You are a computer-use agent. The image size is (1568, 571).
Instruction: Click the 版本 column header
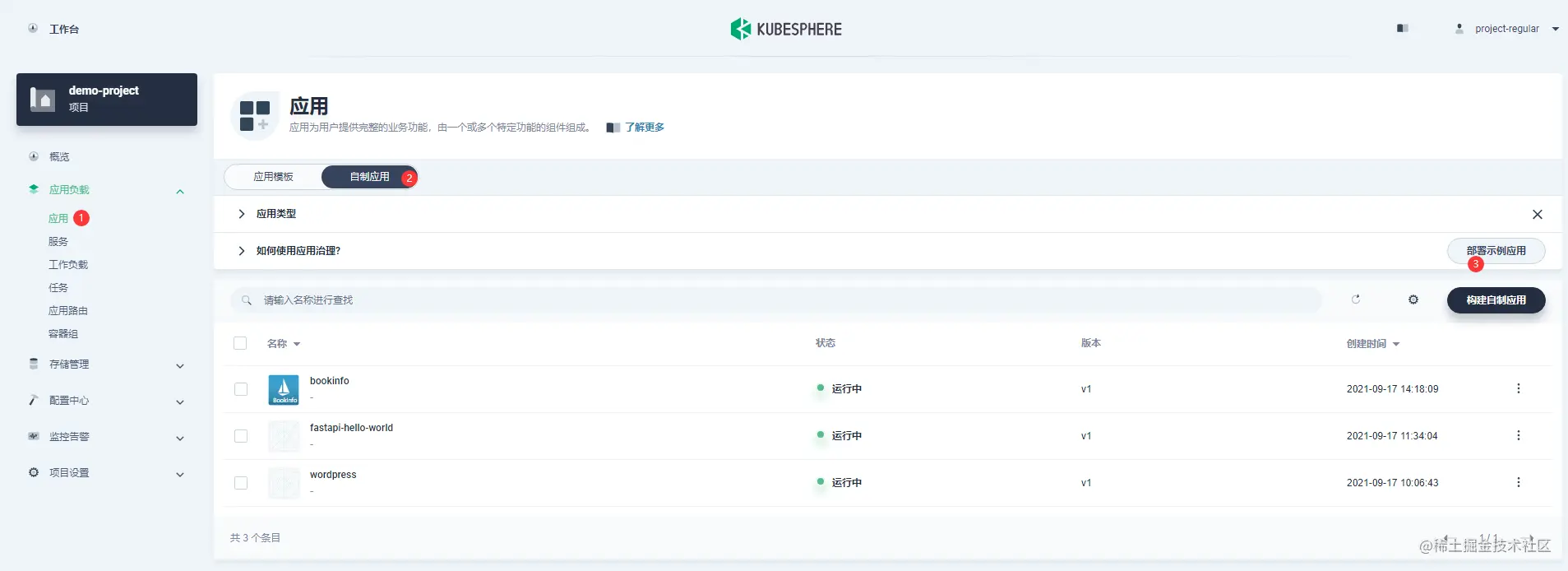[x=1091, y=343]
